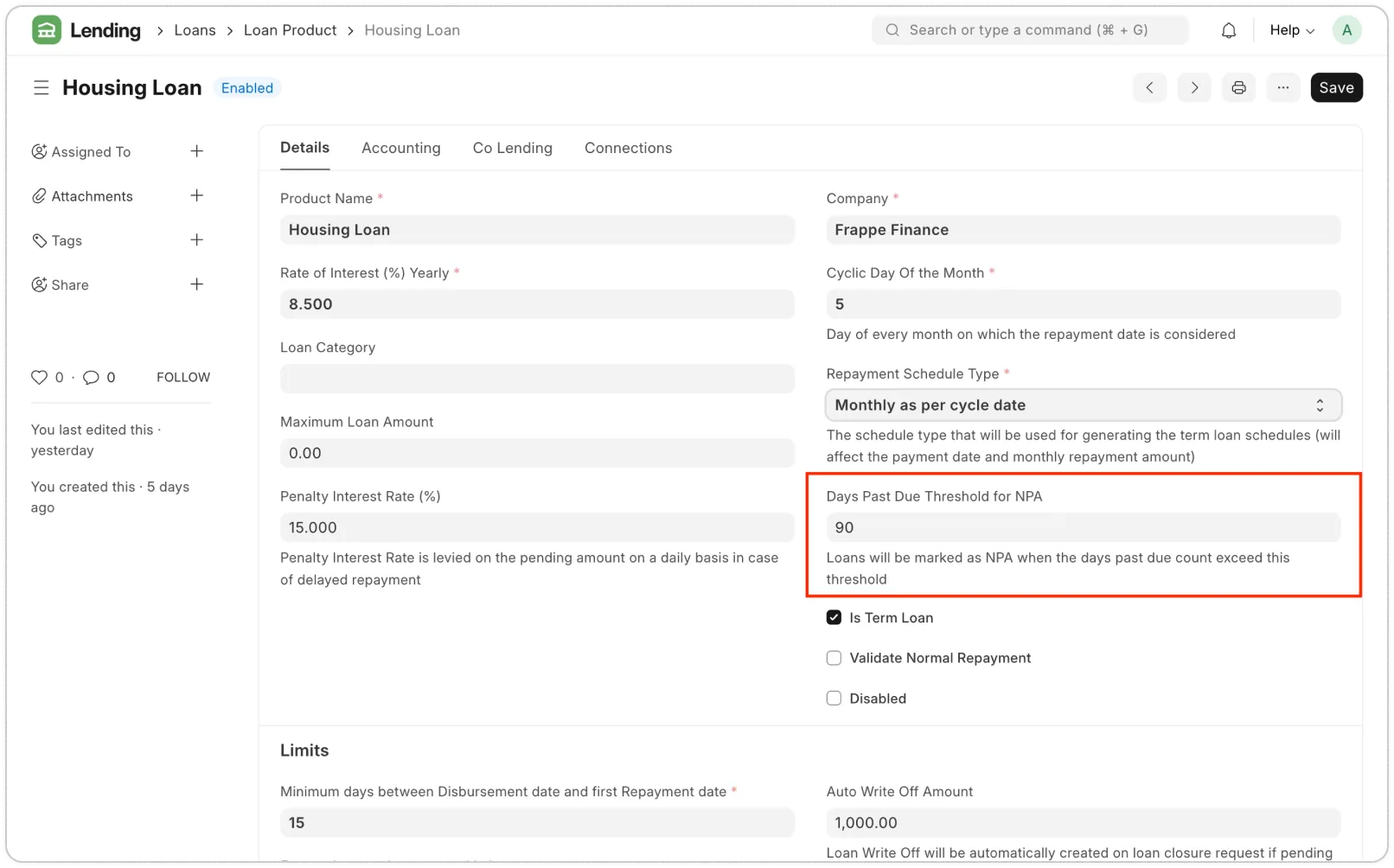Open the Help dropdown menu

pyautogui.click(x=1290, y=29)
